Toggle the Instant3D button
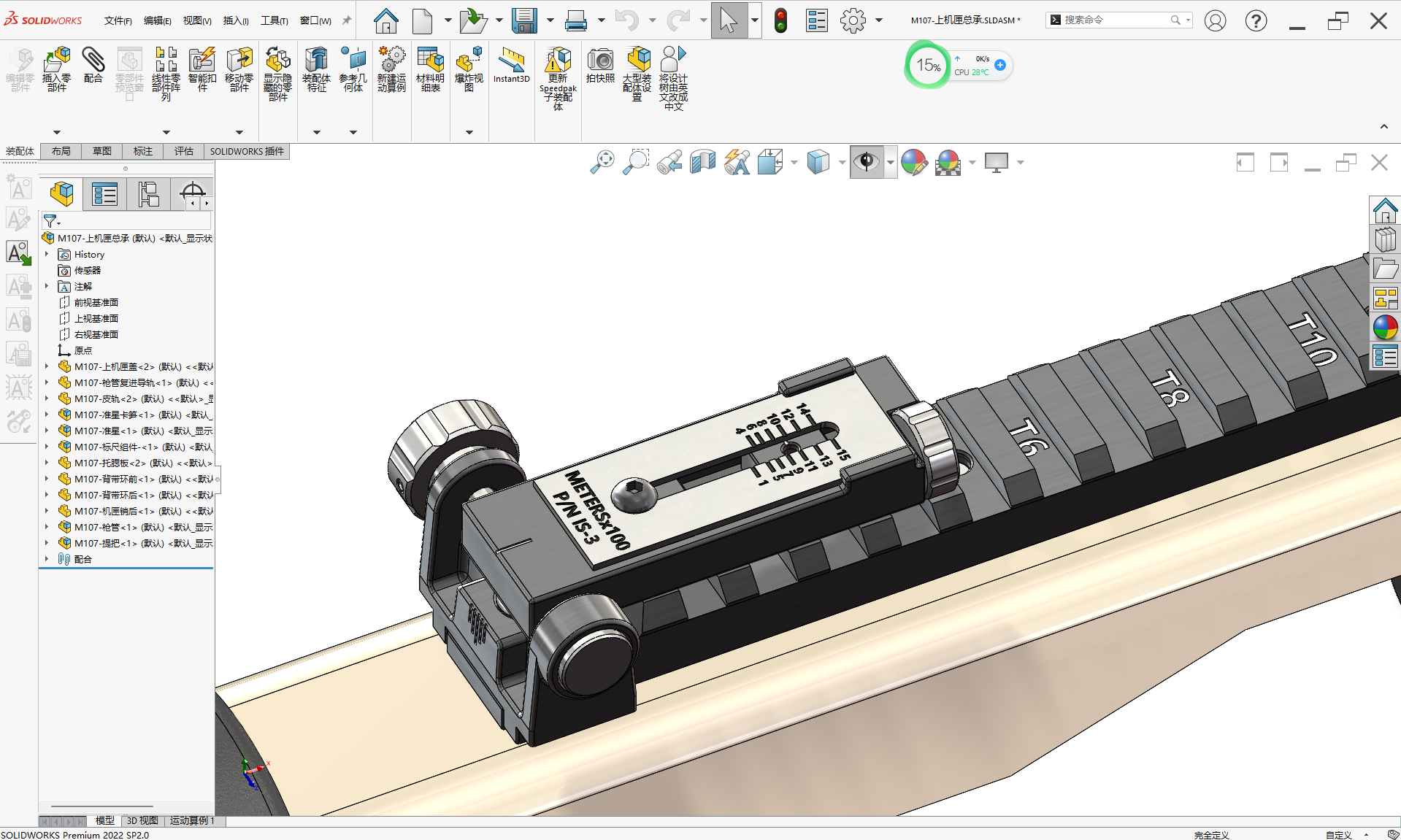This screenshot has height=840, width=1401. pyautogui.click(x=511, y=65)
